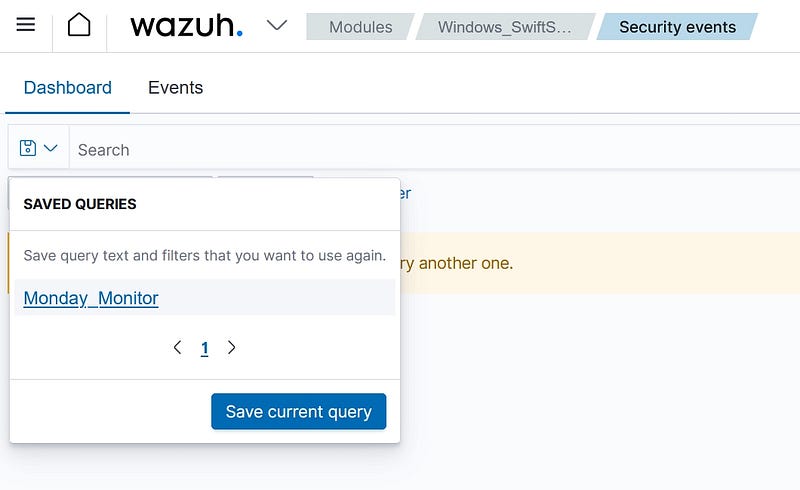Open the hamburger navigation menu
Image resolution: width=800 pixels, height=490 pixels.
click(x=26, y=25)
